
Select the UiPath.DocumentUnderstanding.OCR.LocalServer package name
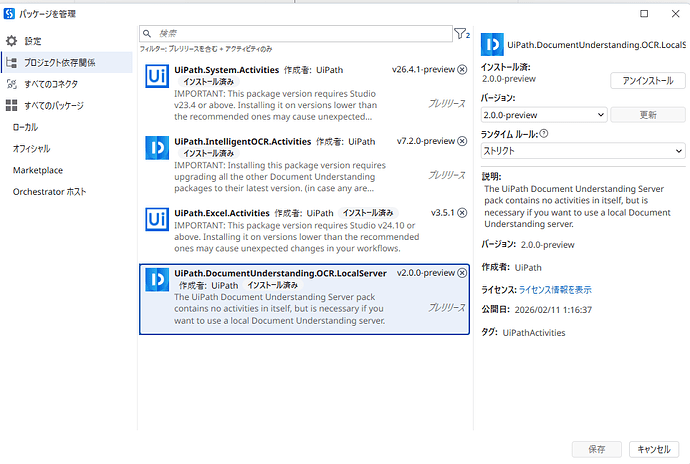[x=280, y=273]
